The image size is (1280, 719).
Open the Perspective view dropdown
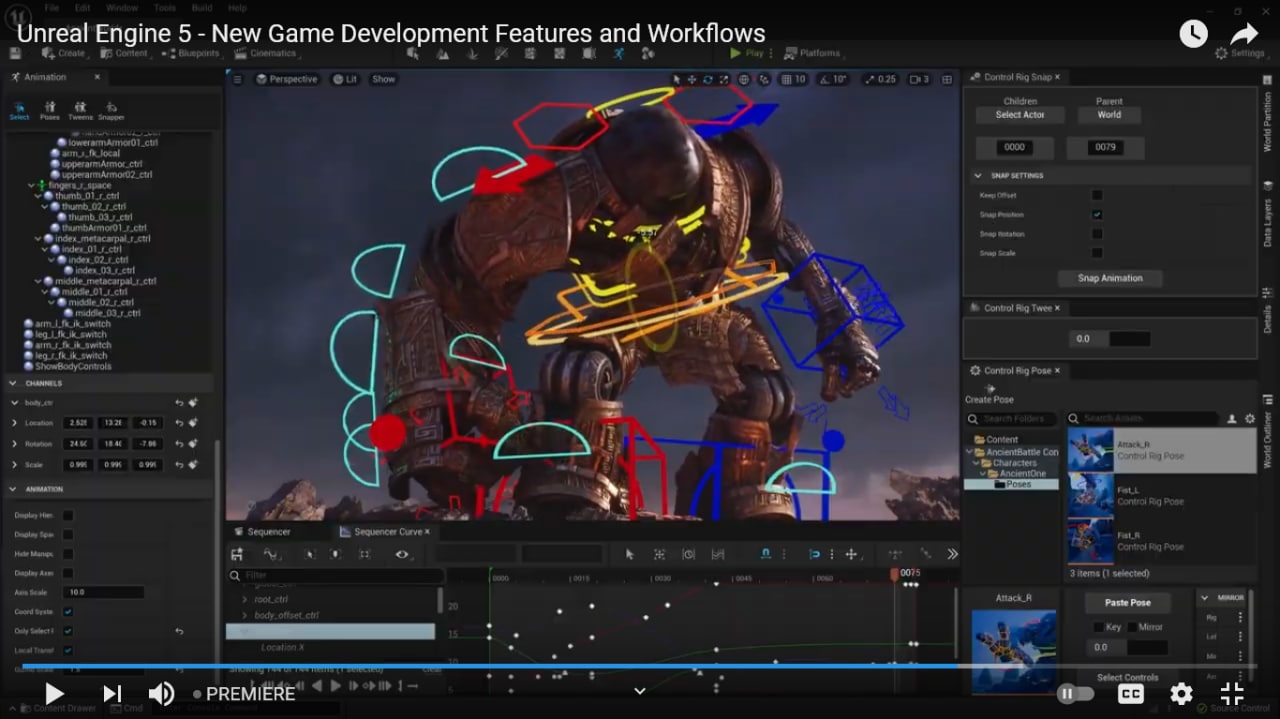coord(287,79)
